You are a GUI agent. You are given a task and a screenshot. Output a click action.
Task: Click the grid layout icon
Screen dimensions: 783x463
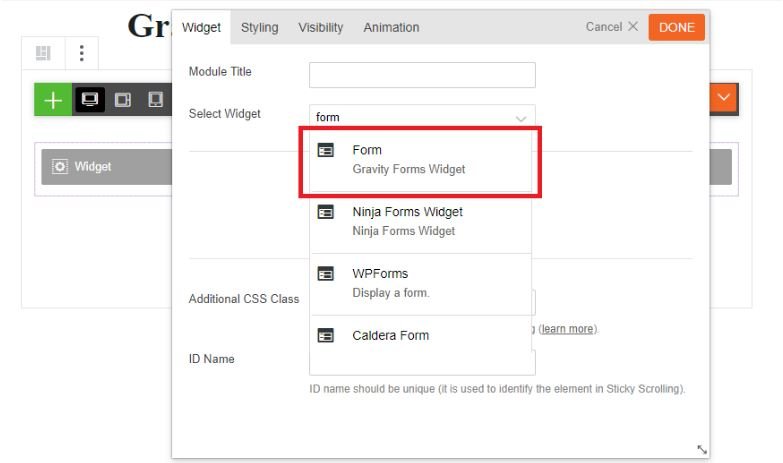click(43, 53)
